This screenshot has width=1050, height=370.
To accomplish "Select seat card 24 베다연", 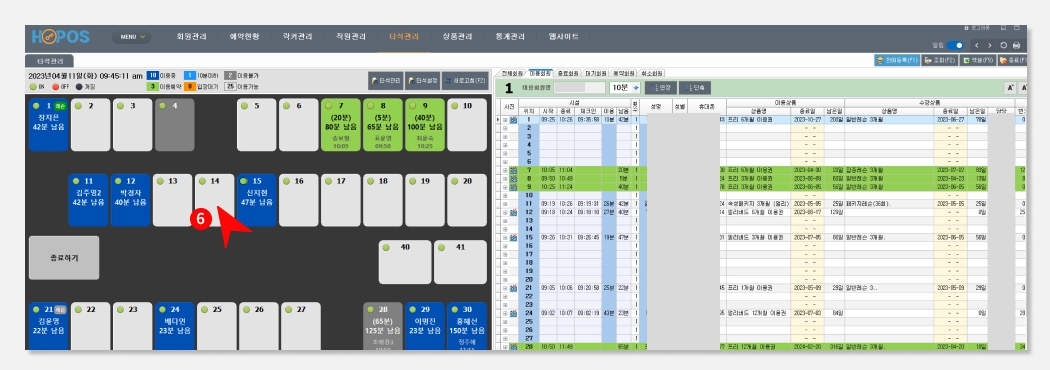I will (x=174, y=326).
